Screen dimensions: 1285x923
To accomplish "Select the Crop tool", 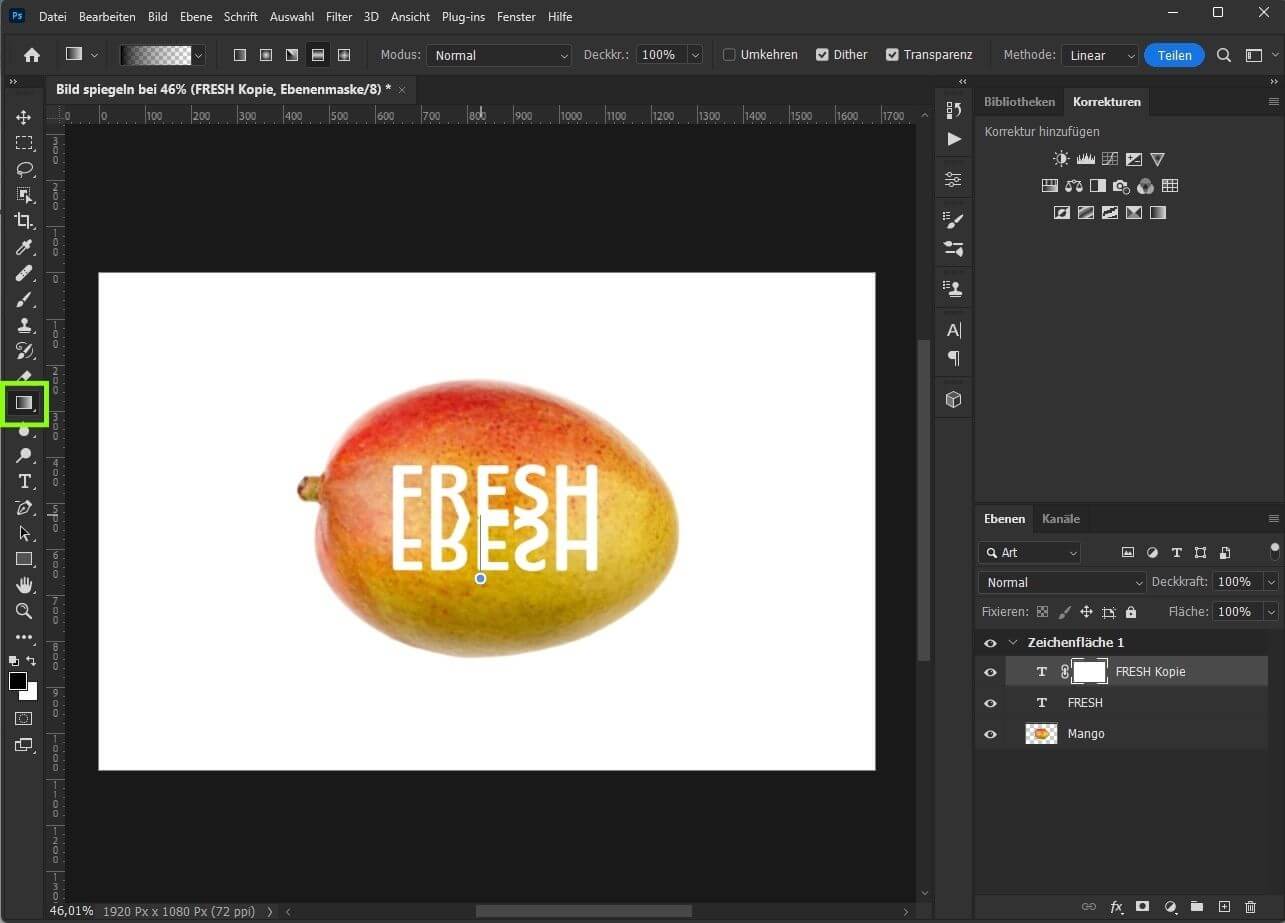I will pyautogui.click(x=24, y=221).
